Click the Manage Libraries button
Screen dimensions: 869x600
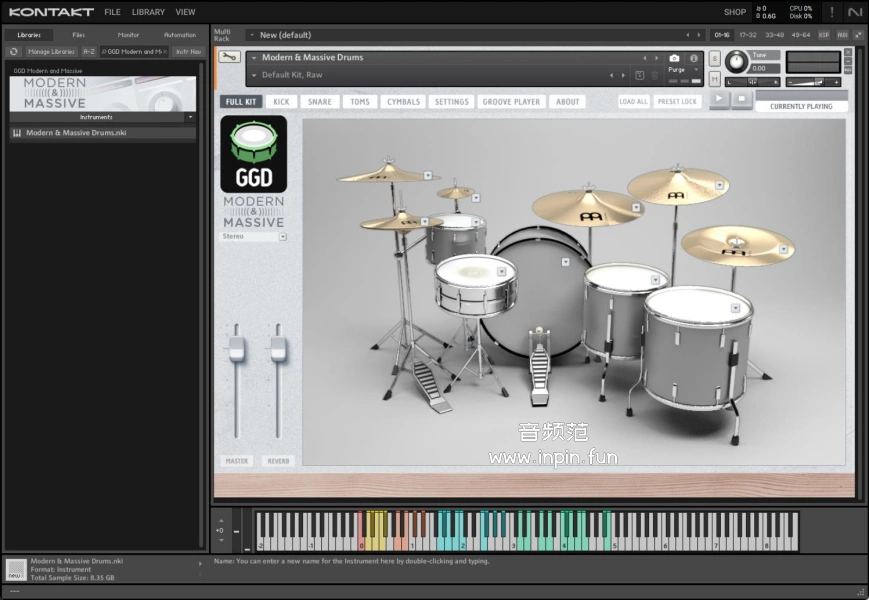pyautogui.click(x=51, y=51)
